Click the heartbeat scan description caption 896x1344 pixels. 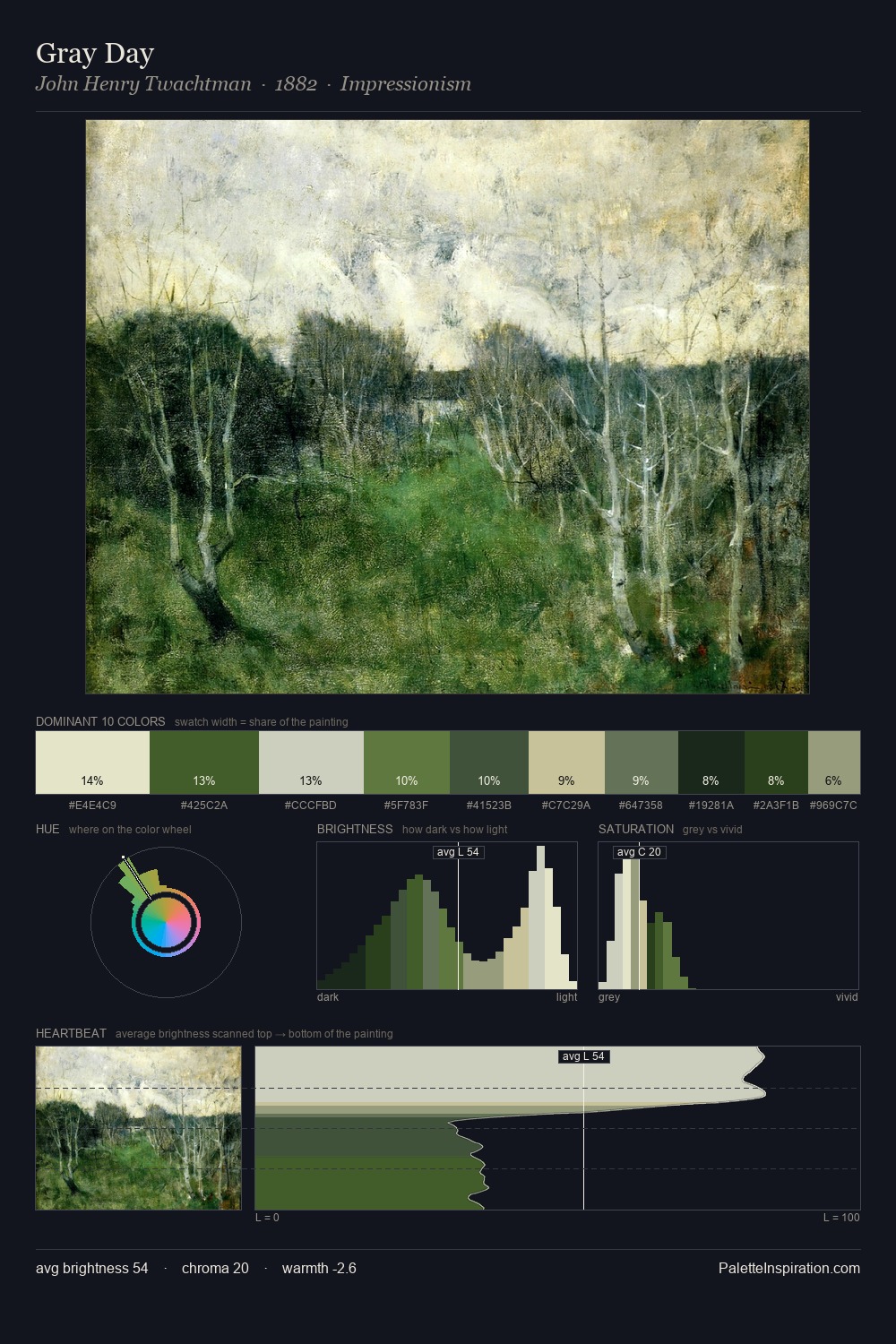[x=254, y=1034]
